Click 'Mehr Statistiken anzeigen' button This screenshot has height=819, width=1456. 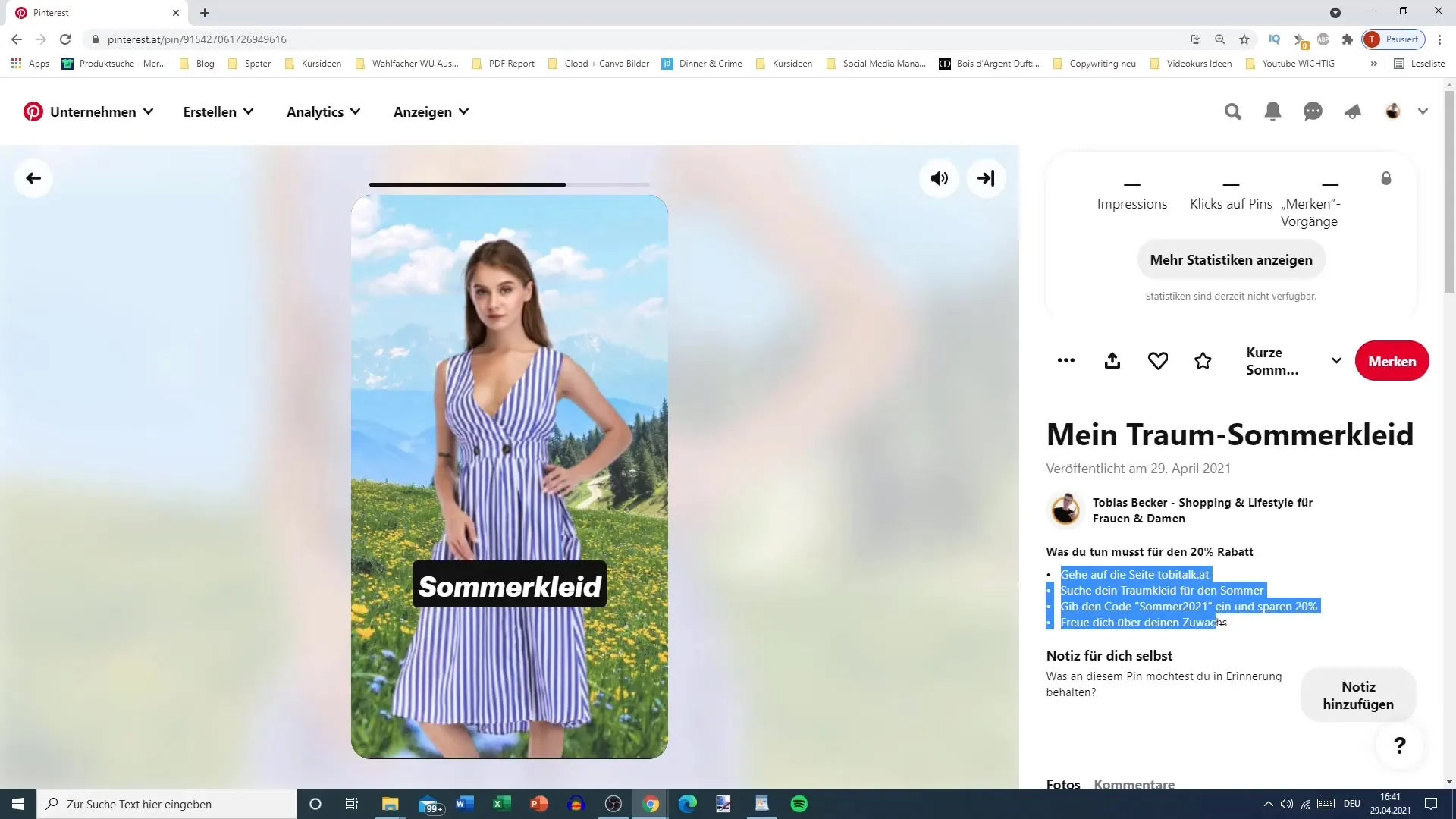pos(1231,260)
